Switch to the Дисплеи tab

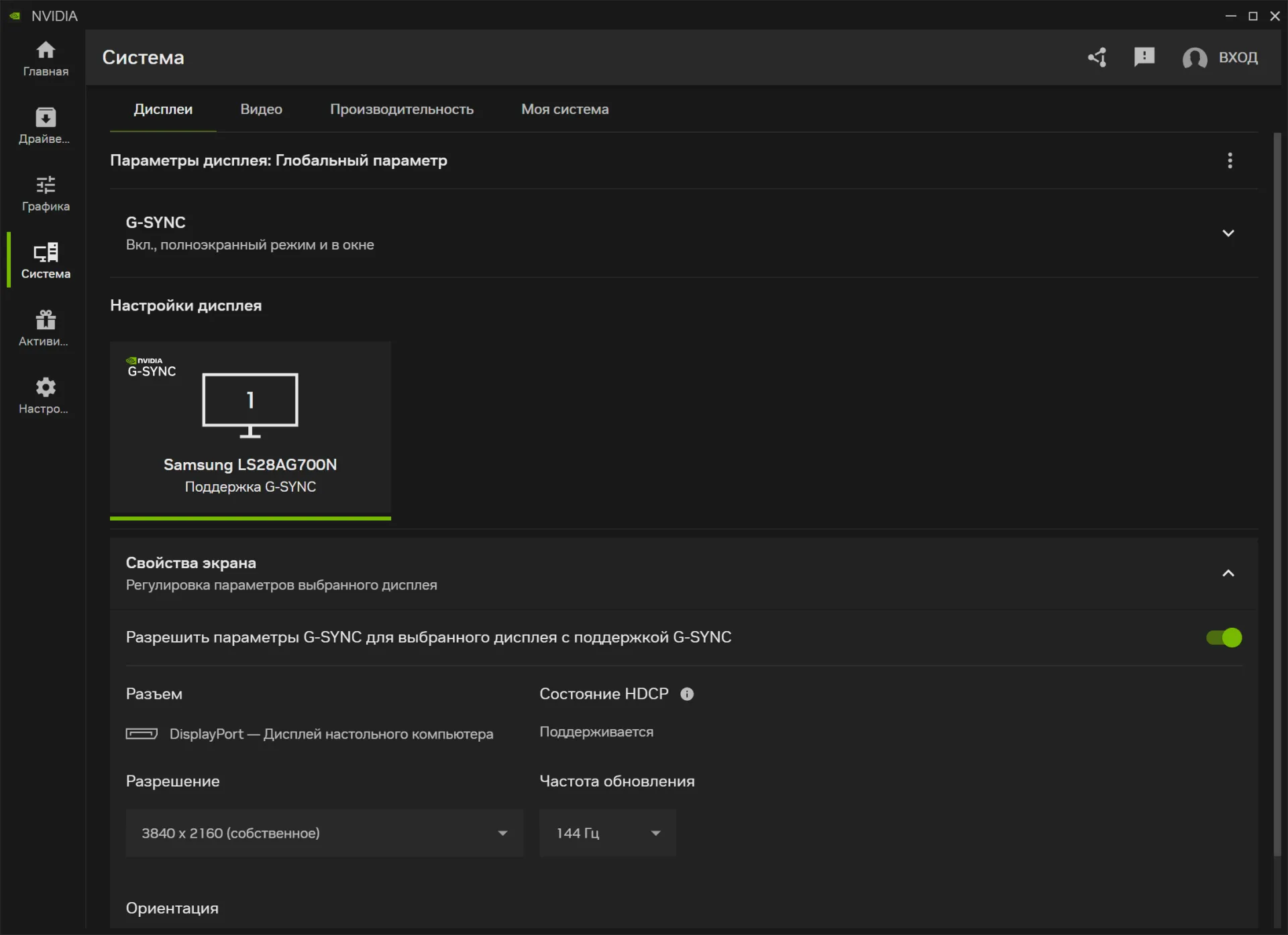tap(163, 109)
